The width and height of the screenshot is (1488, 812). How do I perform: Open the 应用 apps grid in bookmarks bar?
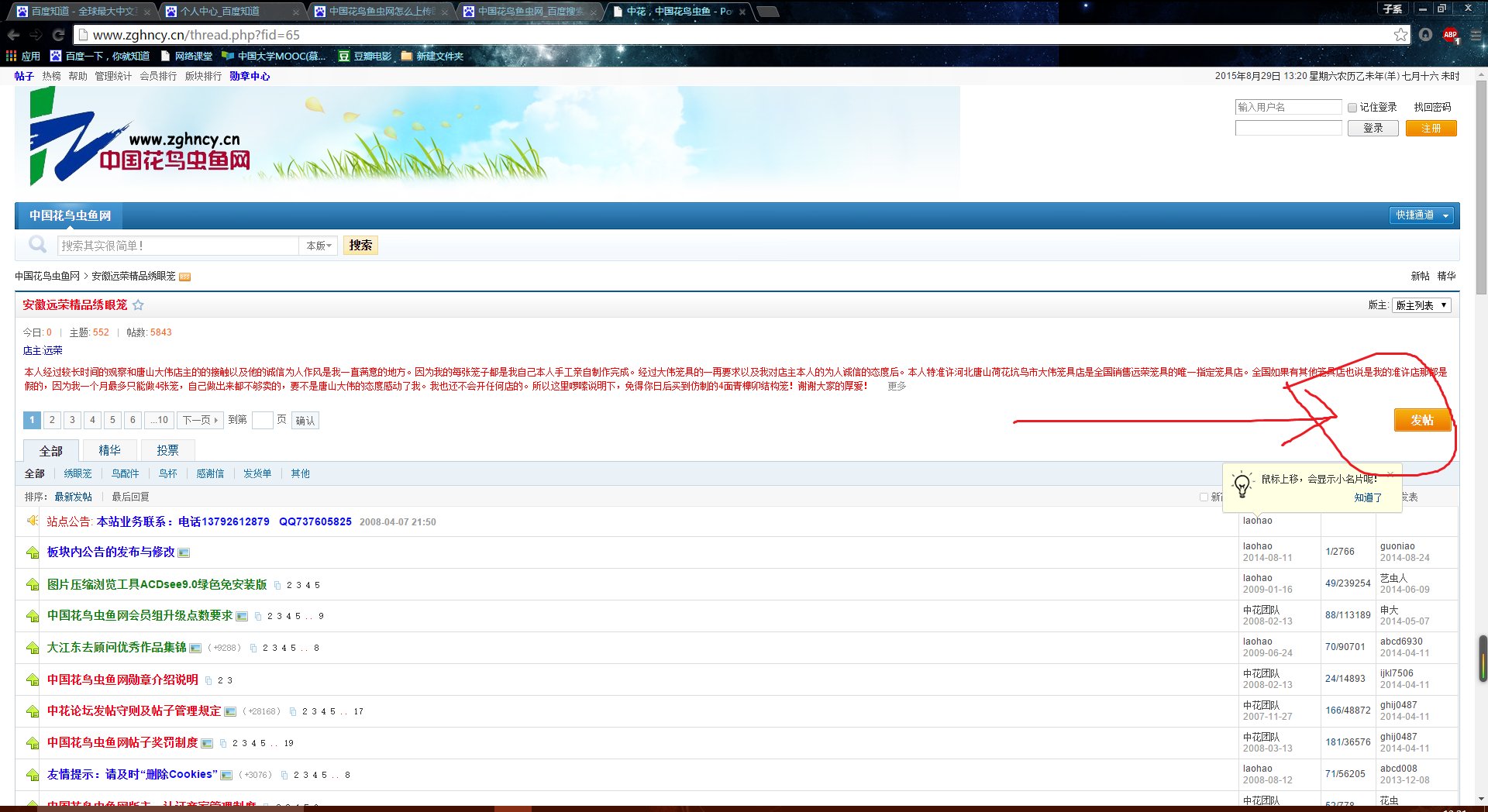[23, 56]
